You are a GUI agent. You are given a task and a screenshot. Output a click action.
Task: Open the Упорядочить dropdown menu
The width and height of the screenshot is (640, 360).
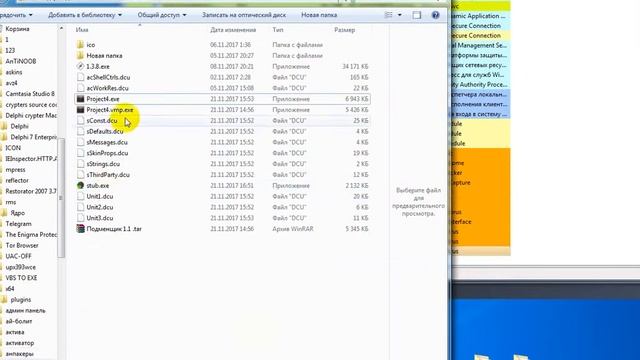[x=16, y=15]
